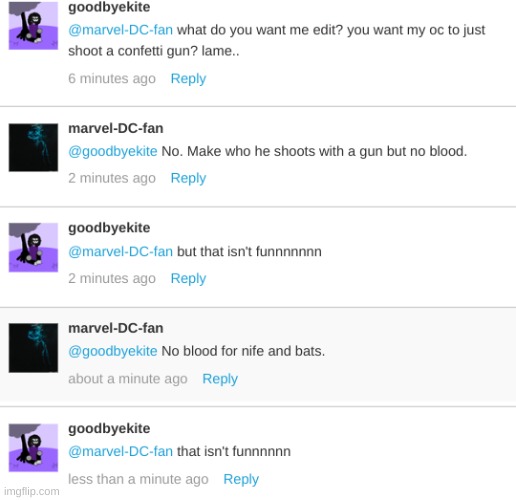Image resolution: width=516 pixels, height=500 pixels.
Task: Reply to marvel-DC-fan's 2 minutes ago comment
Action: [x=188, y=178]
